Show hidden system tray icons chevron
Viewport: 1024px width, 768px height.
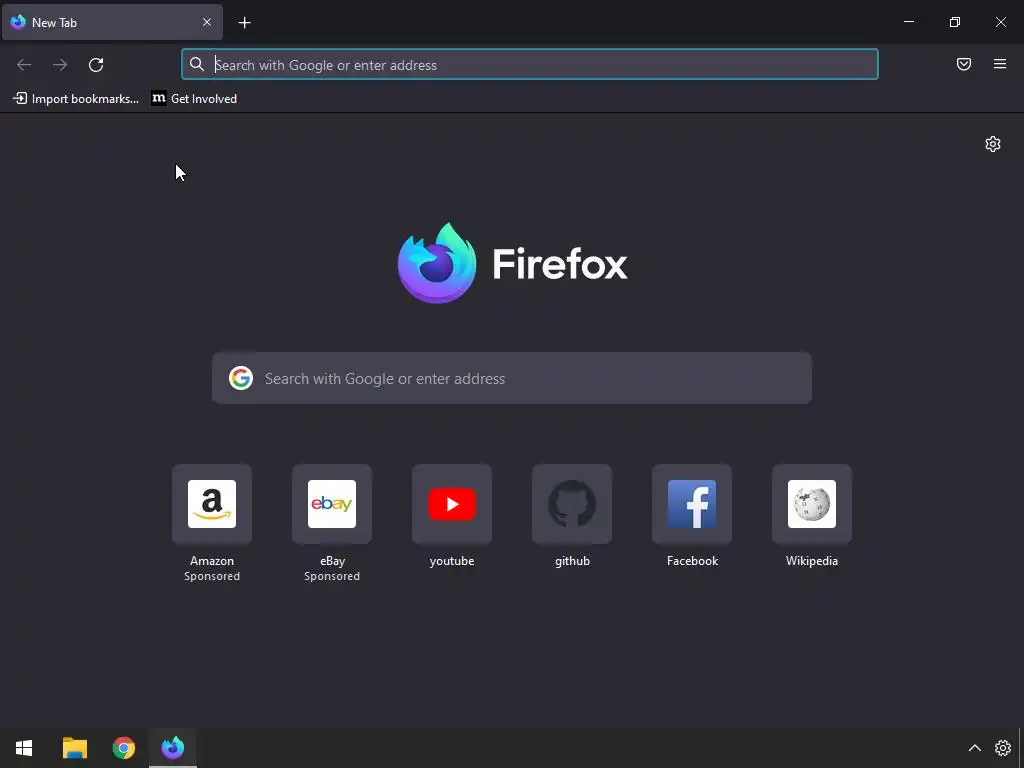point(974,748)
